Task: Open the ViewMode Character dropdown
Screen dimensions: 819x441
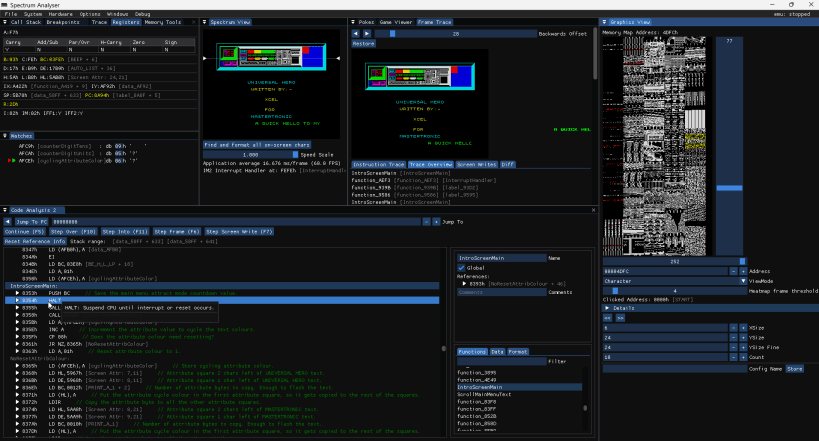Action: pyautogui.click(x=675, y=281)
